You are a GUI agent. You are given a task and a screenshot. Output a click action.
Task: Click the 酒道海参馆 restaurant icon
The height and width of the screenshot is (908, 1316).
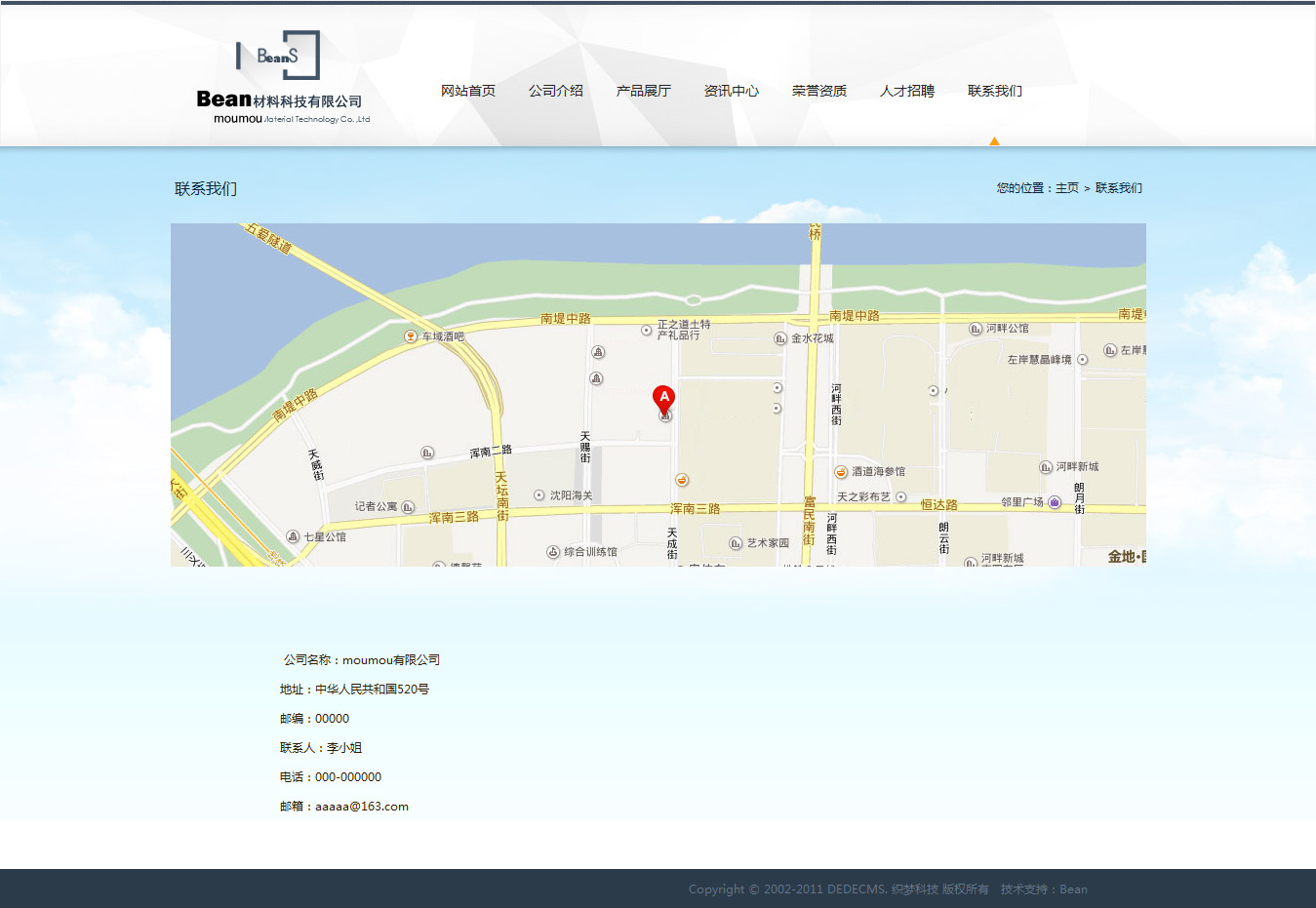[x=841, y=472]
